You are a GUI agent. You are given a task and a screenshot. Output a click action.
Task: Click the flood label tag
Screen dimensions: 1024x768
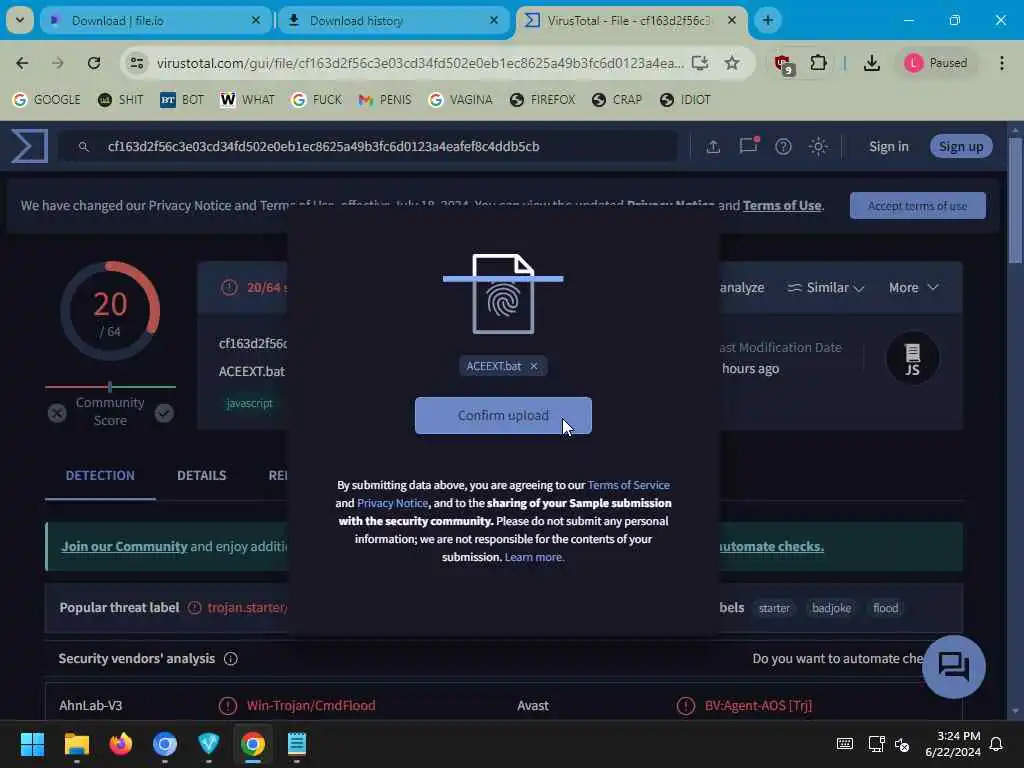(886, 608)
